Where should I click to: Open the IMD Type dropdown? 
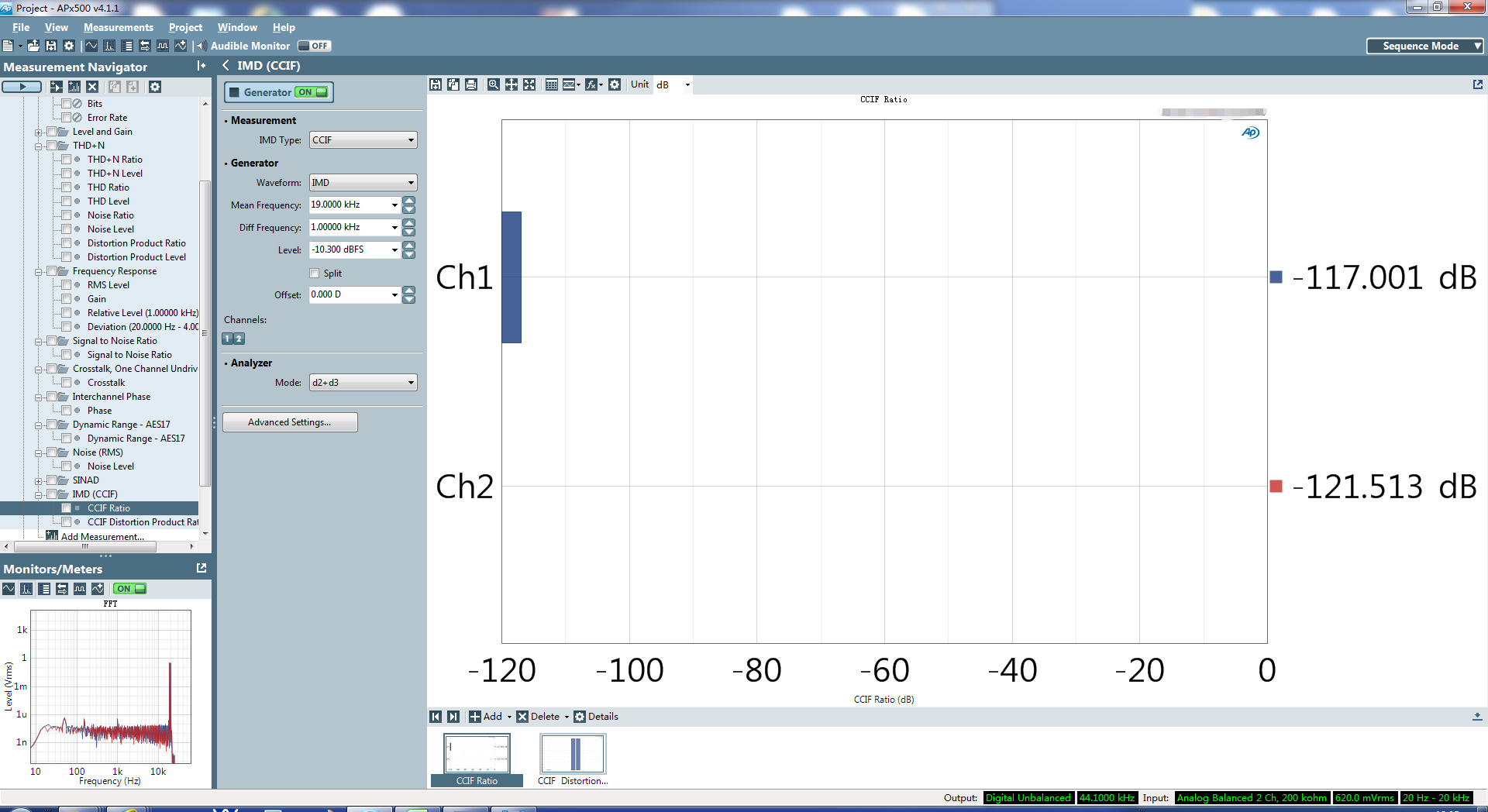[x=363, y=140]
